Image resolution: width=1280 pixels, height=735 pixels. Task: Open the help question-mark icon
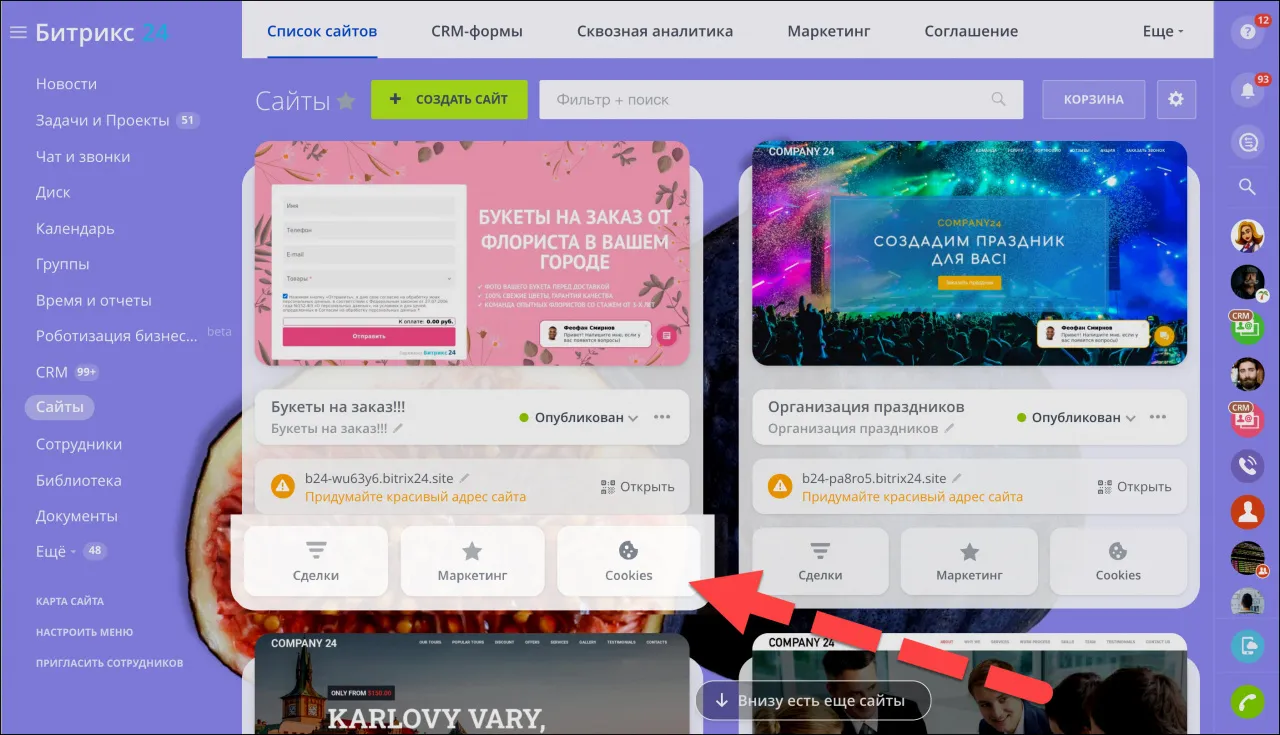click(x=1247, y=32)
